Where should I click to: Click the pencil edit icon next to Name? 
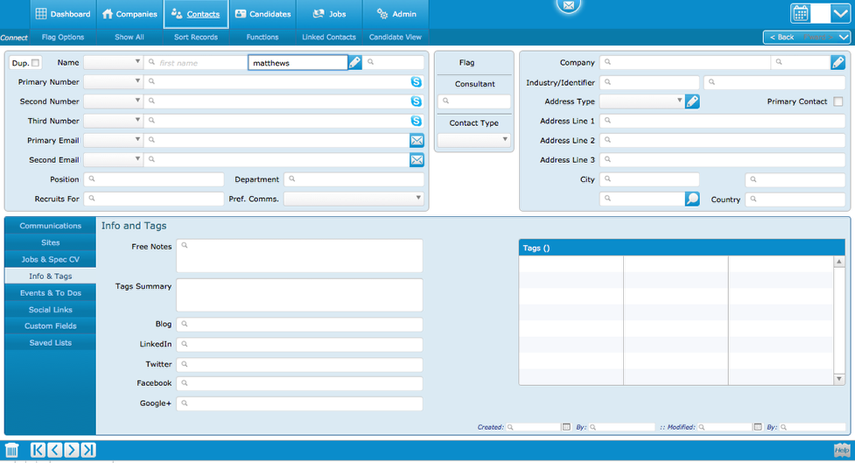coord(355,63)
